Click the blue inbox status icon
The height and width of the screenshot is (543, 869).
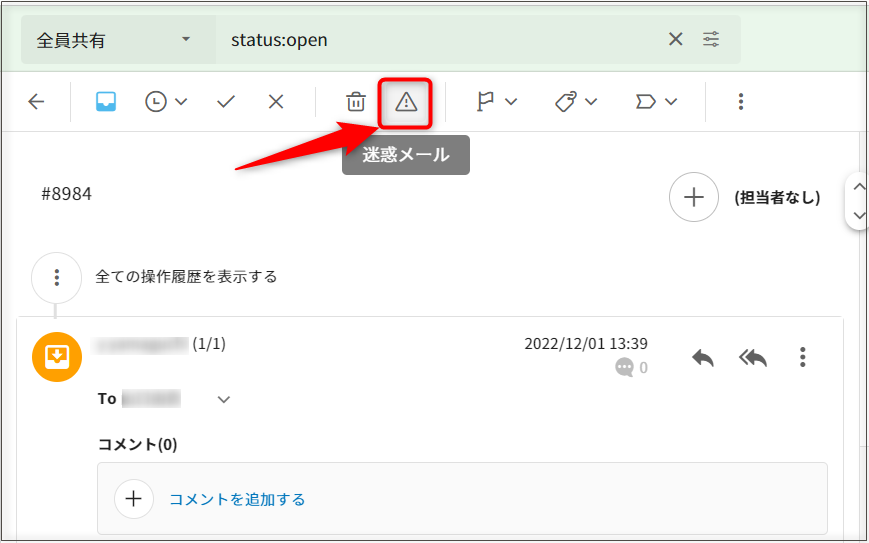pos(106,101)
